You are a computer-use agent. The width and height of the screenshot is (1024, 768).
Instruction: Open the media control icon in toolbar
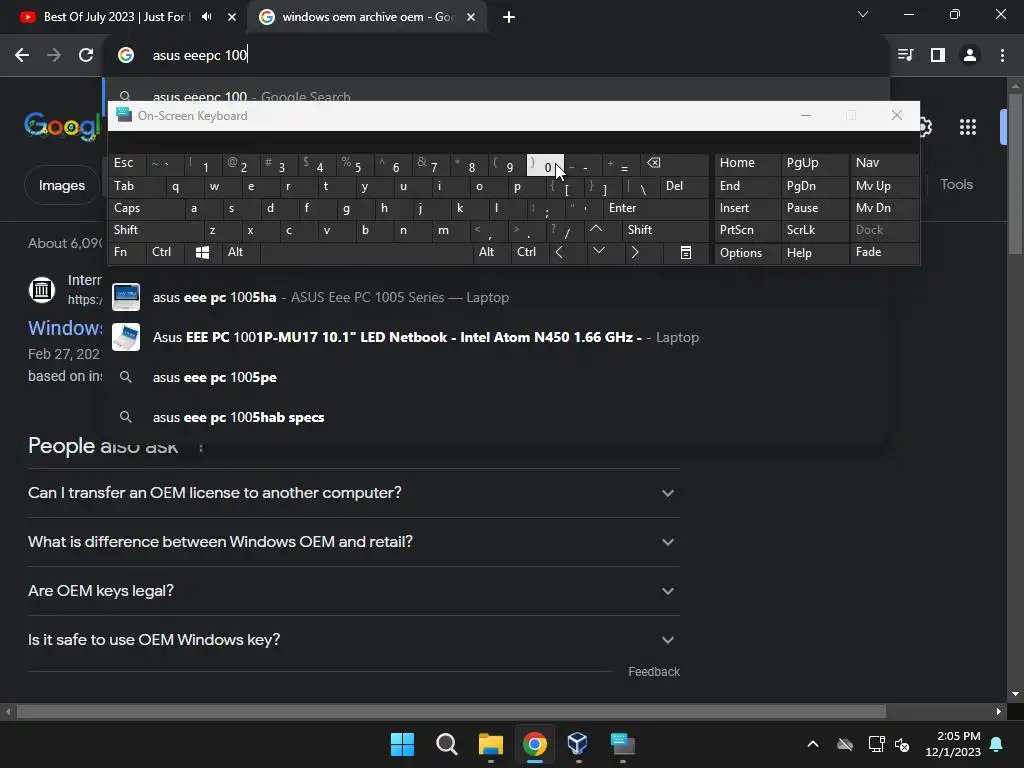click(x=905, y=55)
